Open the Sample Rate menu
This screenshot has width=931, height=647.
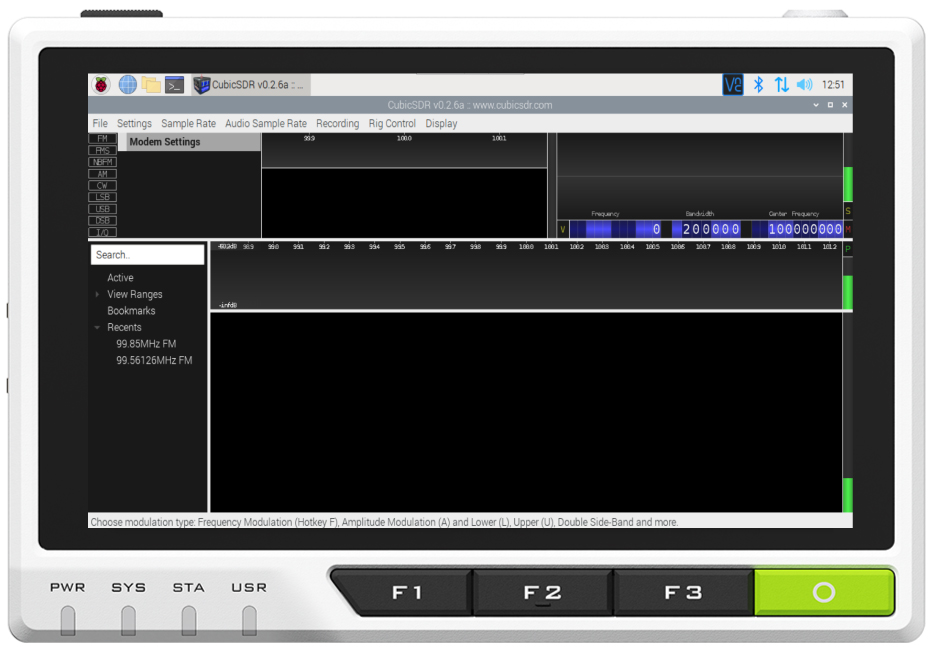[188, 124]
